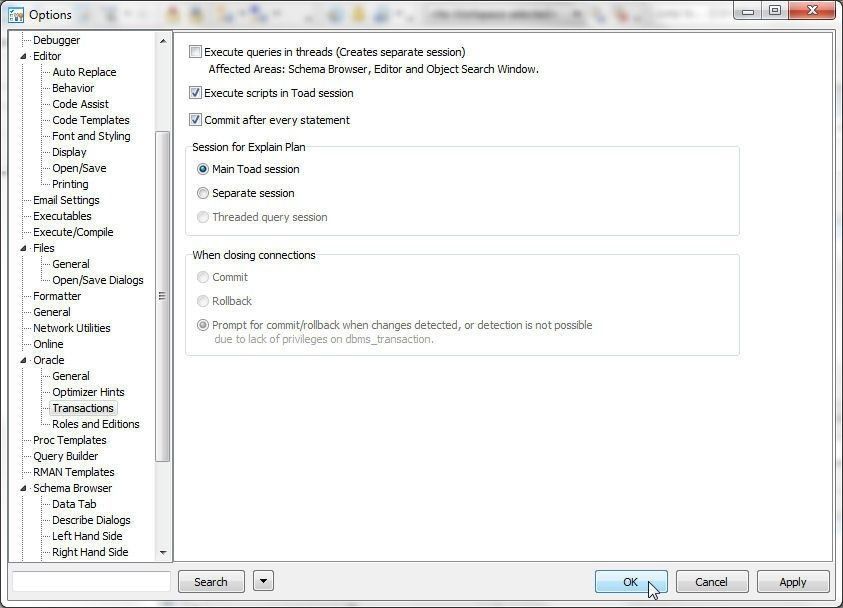Select Display under Editor

click(69, 152)
